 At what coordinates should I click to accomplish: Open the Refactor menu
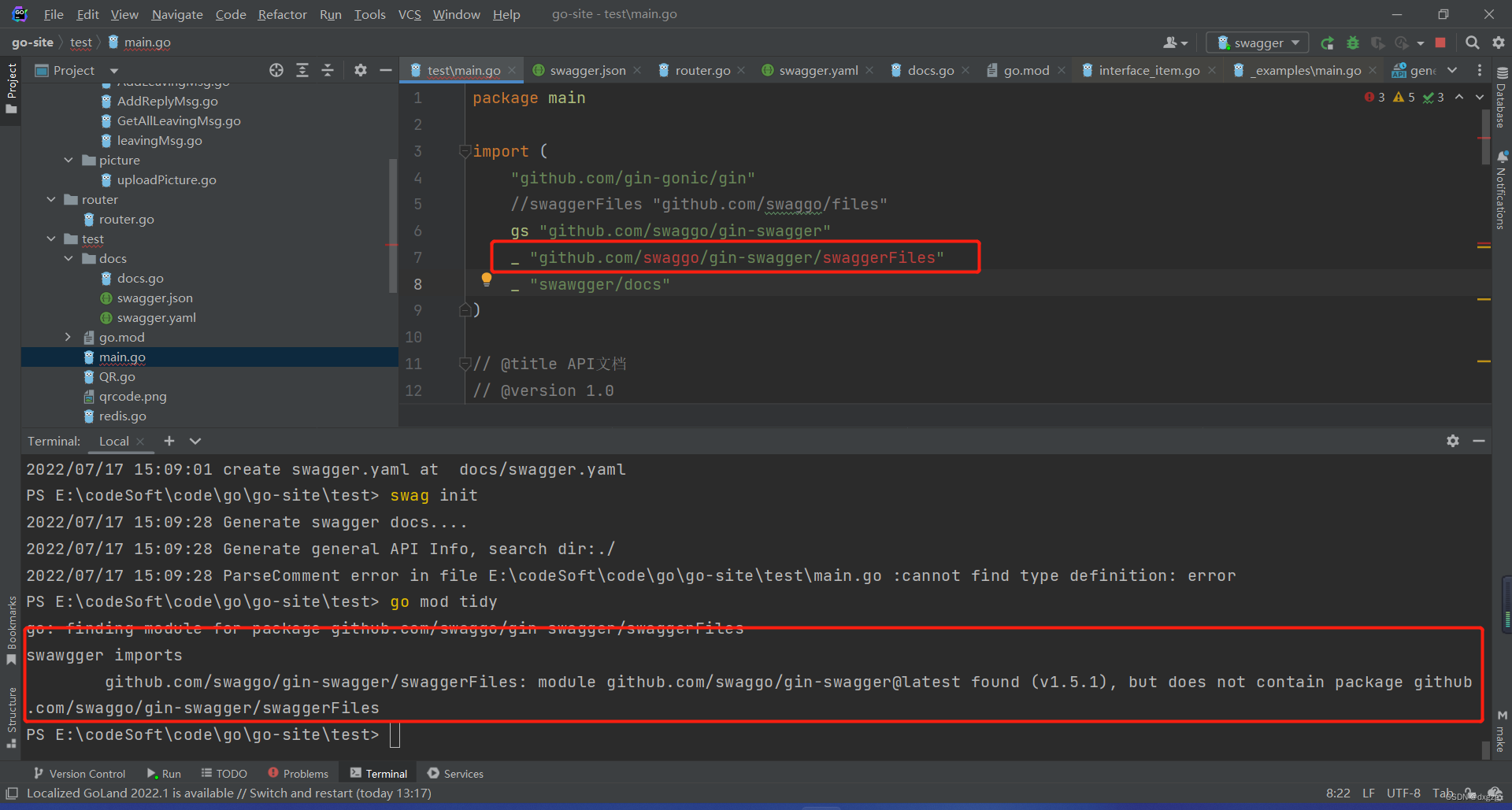coord(282,14)
